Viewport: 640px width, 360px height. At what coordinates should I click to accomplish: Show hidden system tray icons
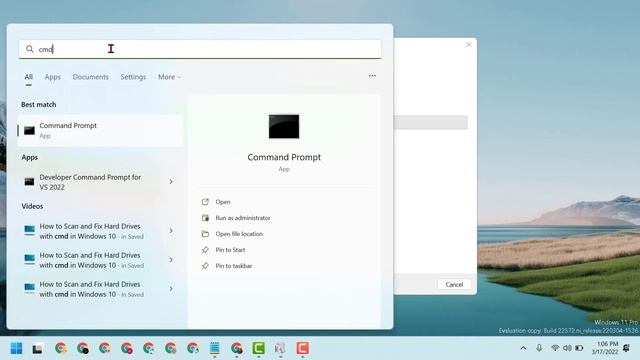[523, 348]
